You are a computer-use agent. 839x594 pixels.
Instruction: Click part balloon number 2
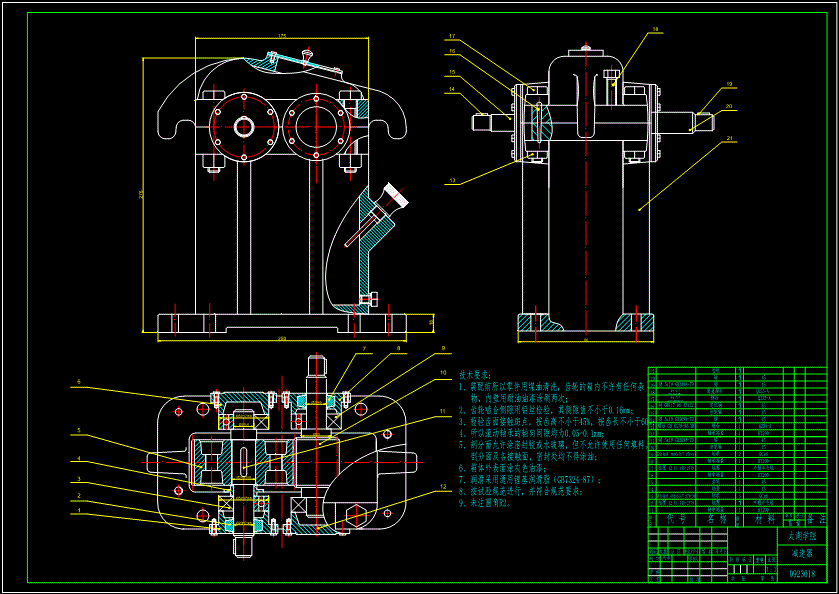[x=79, y=496]
